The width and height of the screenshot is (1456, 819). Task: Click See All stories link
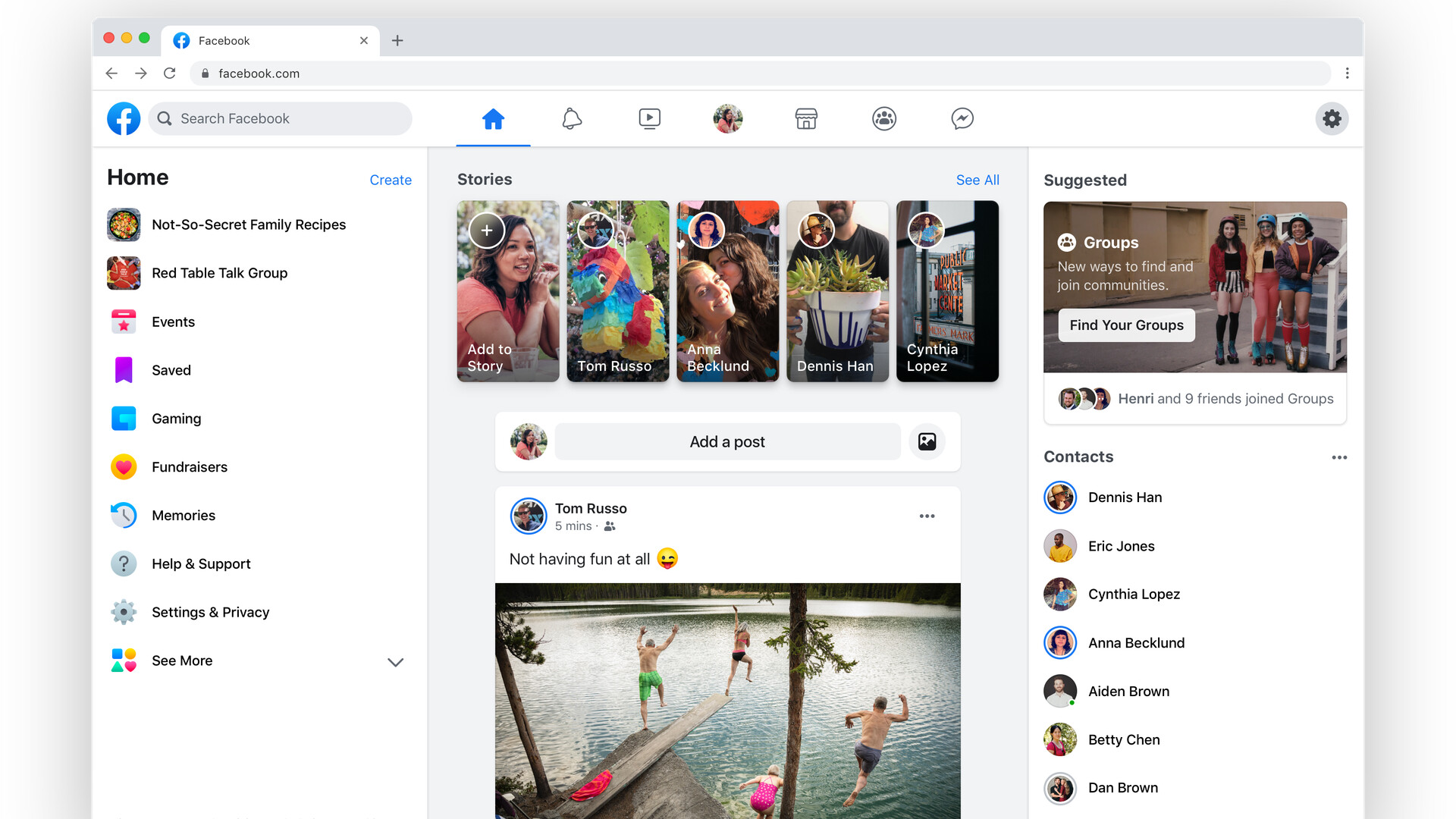coord(977,180)
